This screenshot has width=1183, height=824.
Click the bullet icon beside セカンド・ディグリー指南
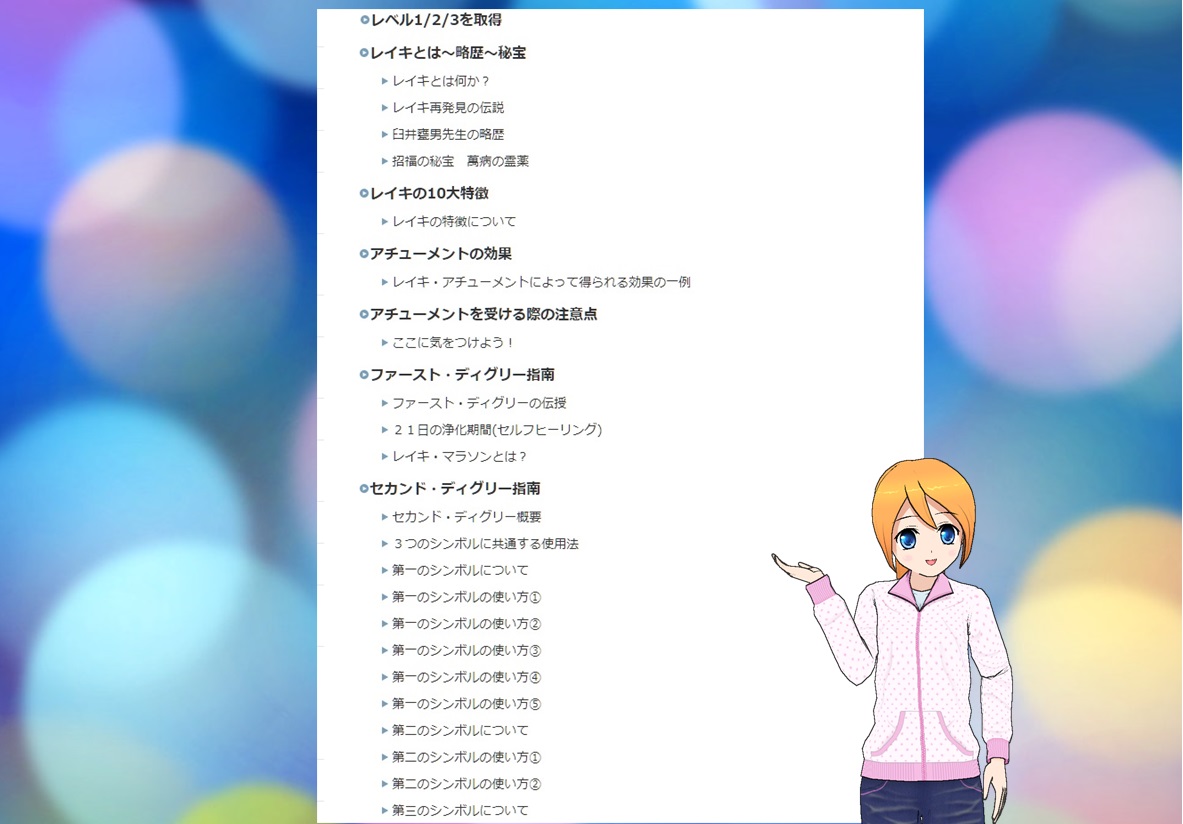[364, 489]
